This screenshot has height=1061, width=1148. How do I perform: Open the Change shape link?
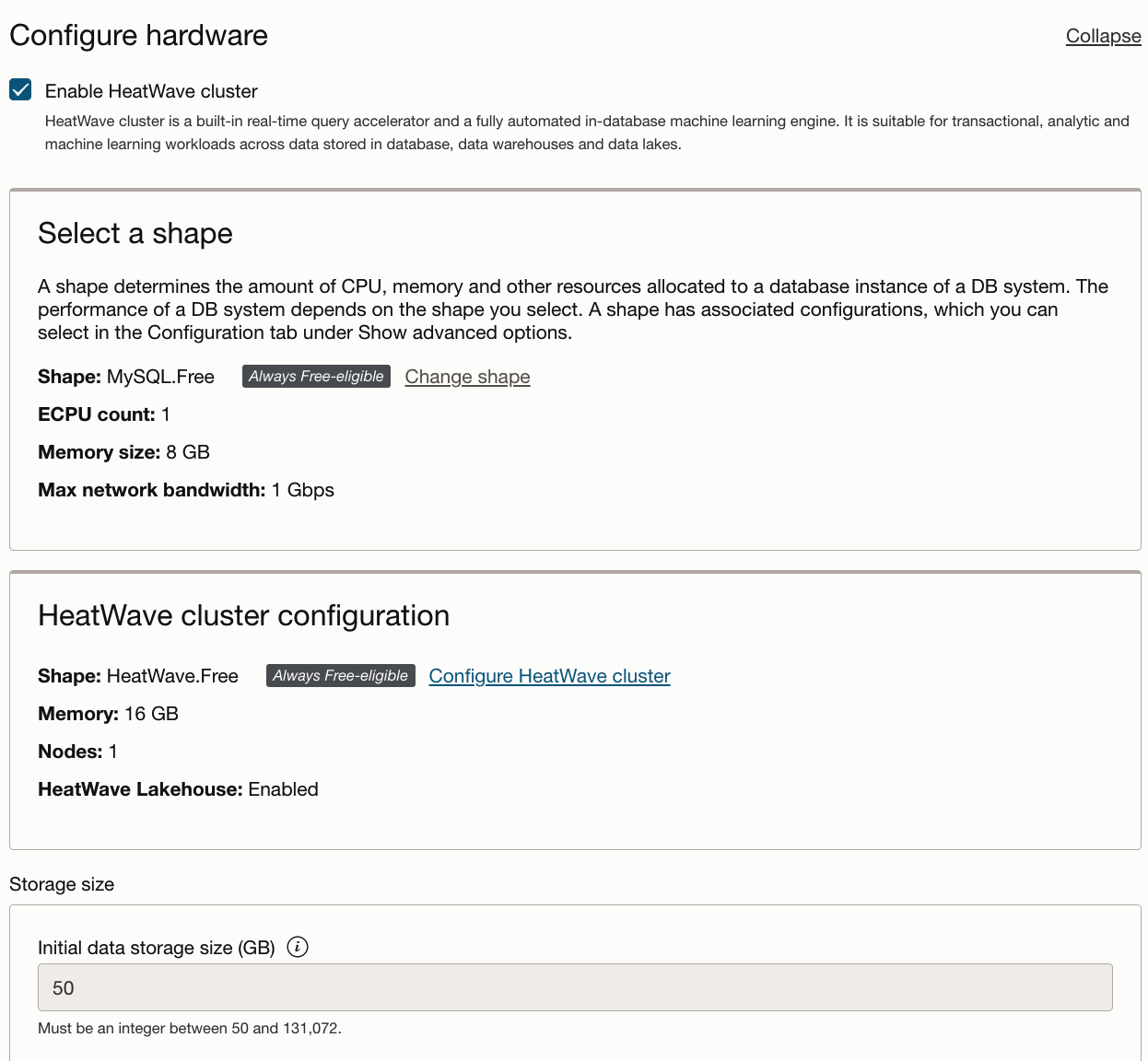[x=467, y=377]
